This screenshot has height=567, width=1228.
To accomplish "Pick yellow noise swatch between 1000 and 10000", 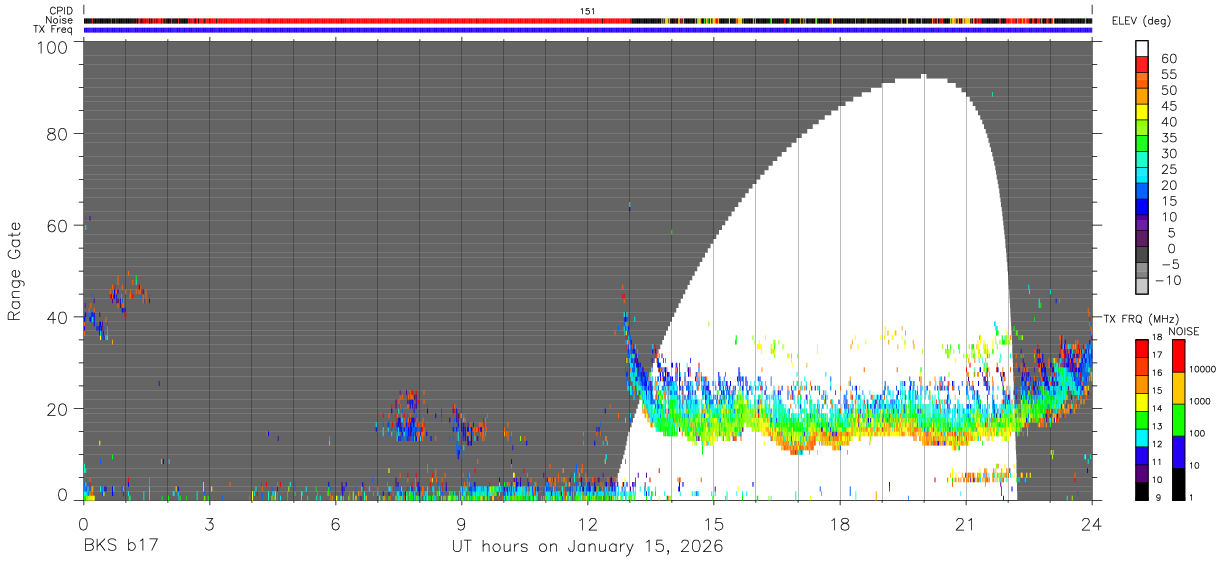I will [x=1177, y=387].
